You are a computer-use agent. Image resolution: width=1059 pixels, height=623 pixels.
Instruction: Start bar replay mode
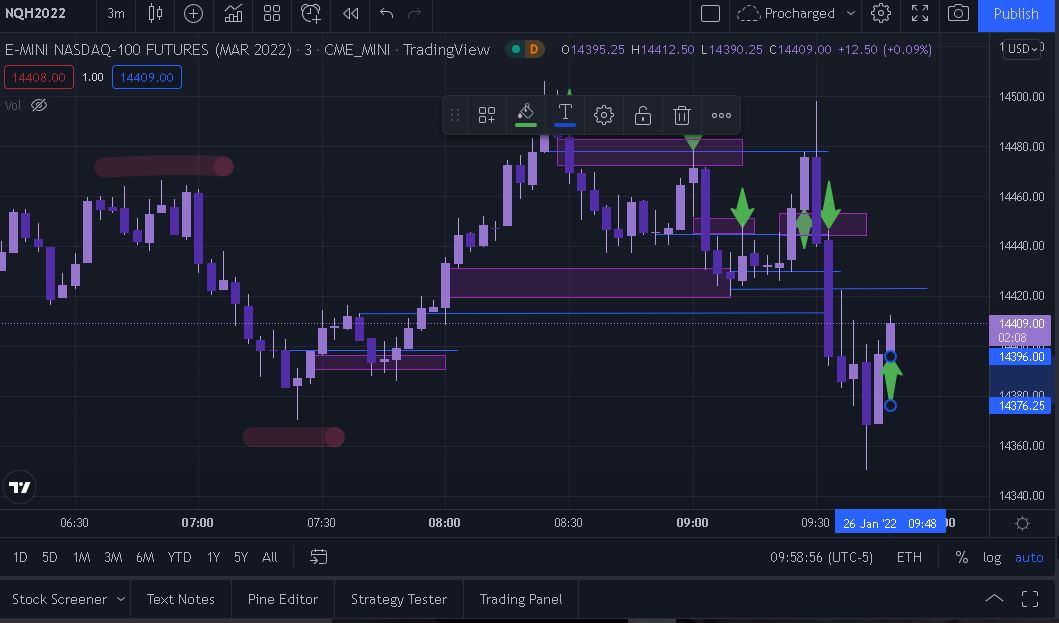pos(351,14)
